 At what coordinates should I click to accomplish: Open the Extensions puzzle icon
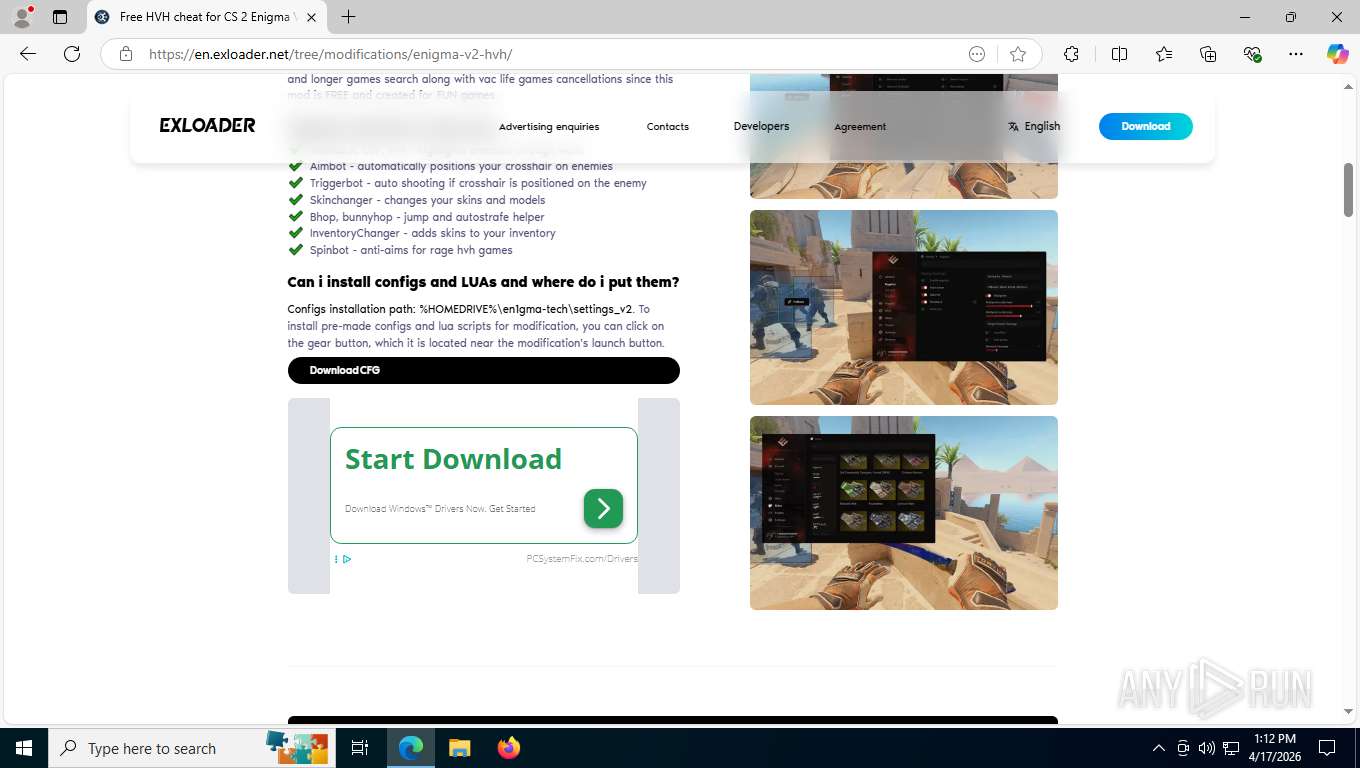point(1072,54)
